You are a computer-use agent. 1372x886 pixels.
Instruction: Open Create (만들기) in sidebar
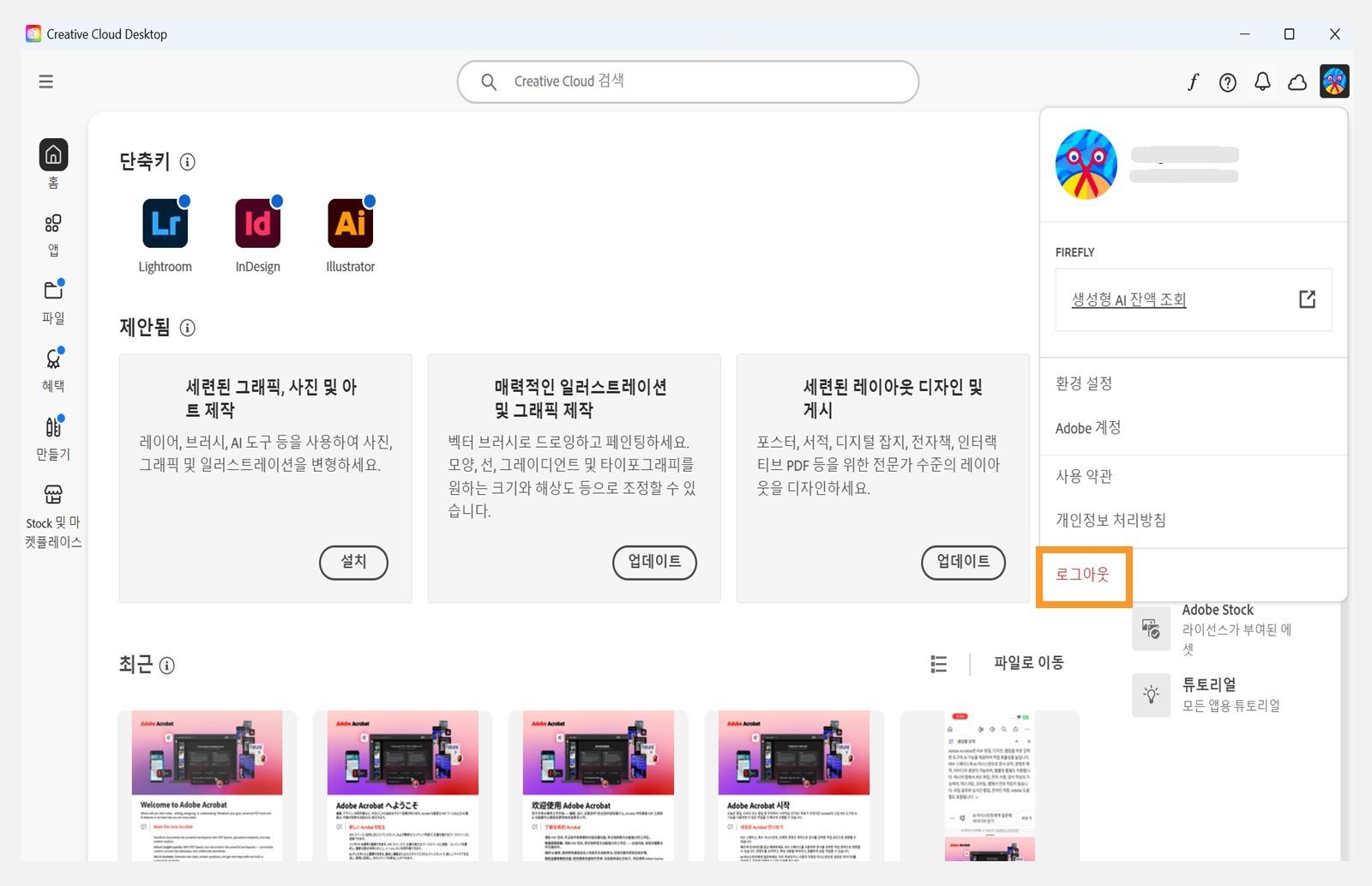53,437
